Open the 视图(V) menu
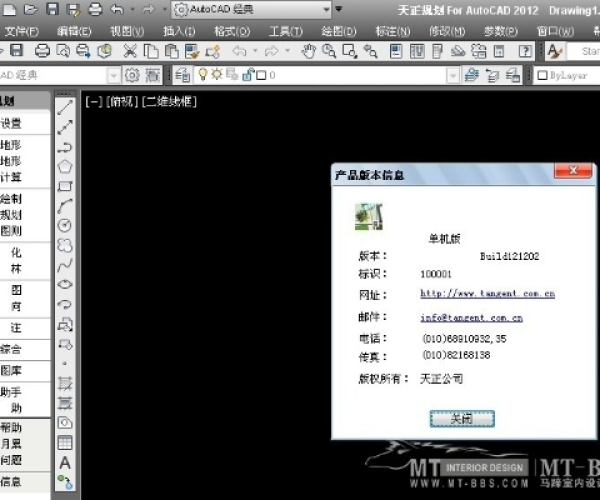The width and height of the screenshot is (600, 500). [127, 31]
